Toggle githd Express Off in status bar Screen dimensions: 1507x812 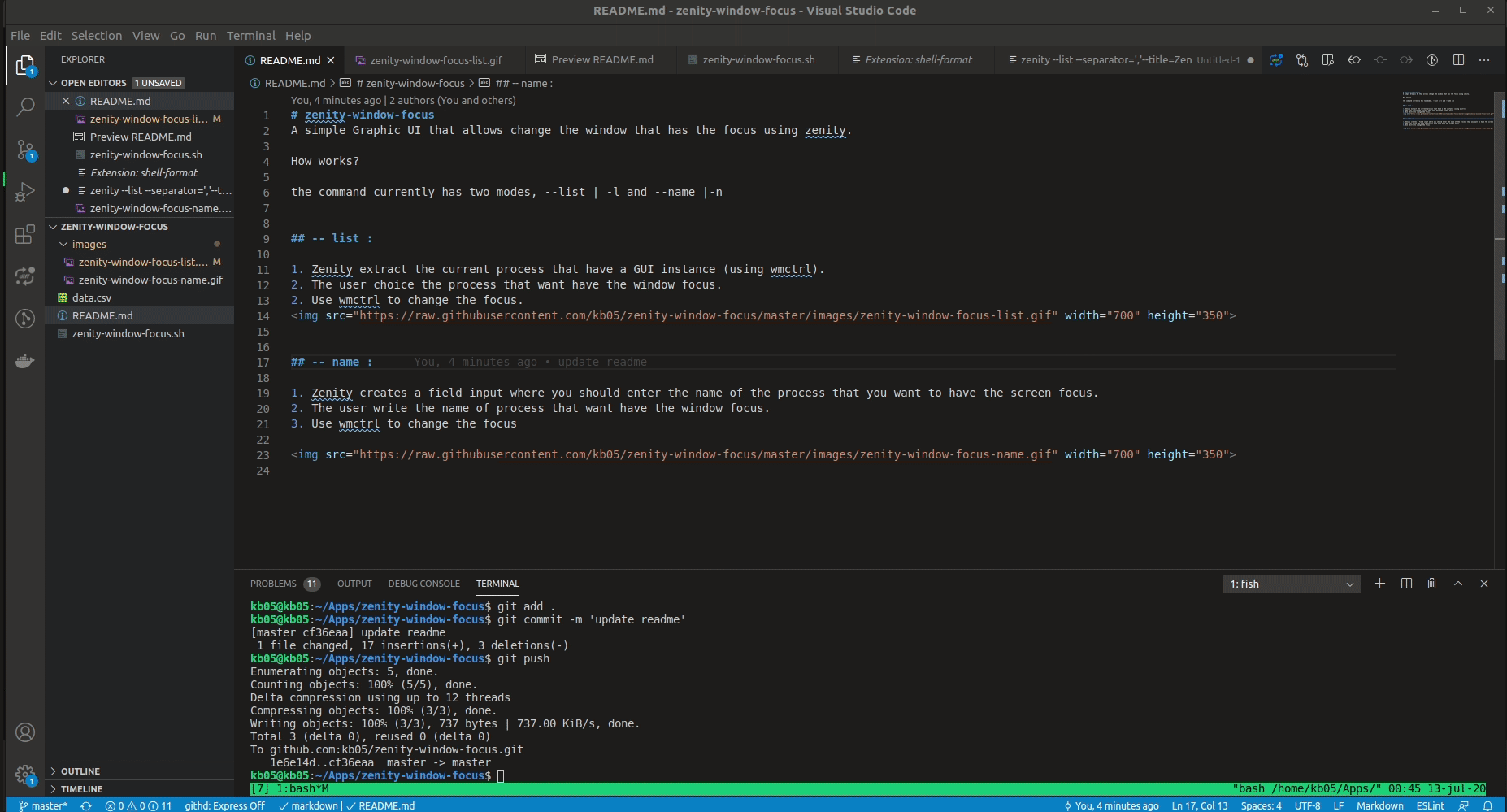pyautogui.click(x=224, y=805)
